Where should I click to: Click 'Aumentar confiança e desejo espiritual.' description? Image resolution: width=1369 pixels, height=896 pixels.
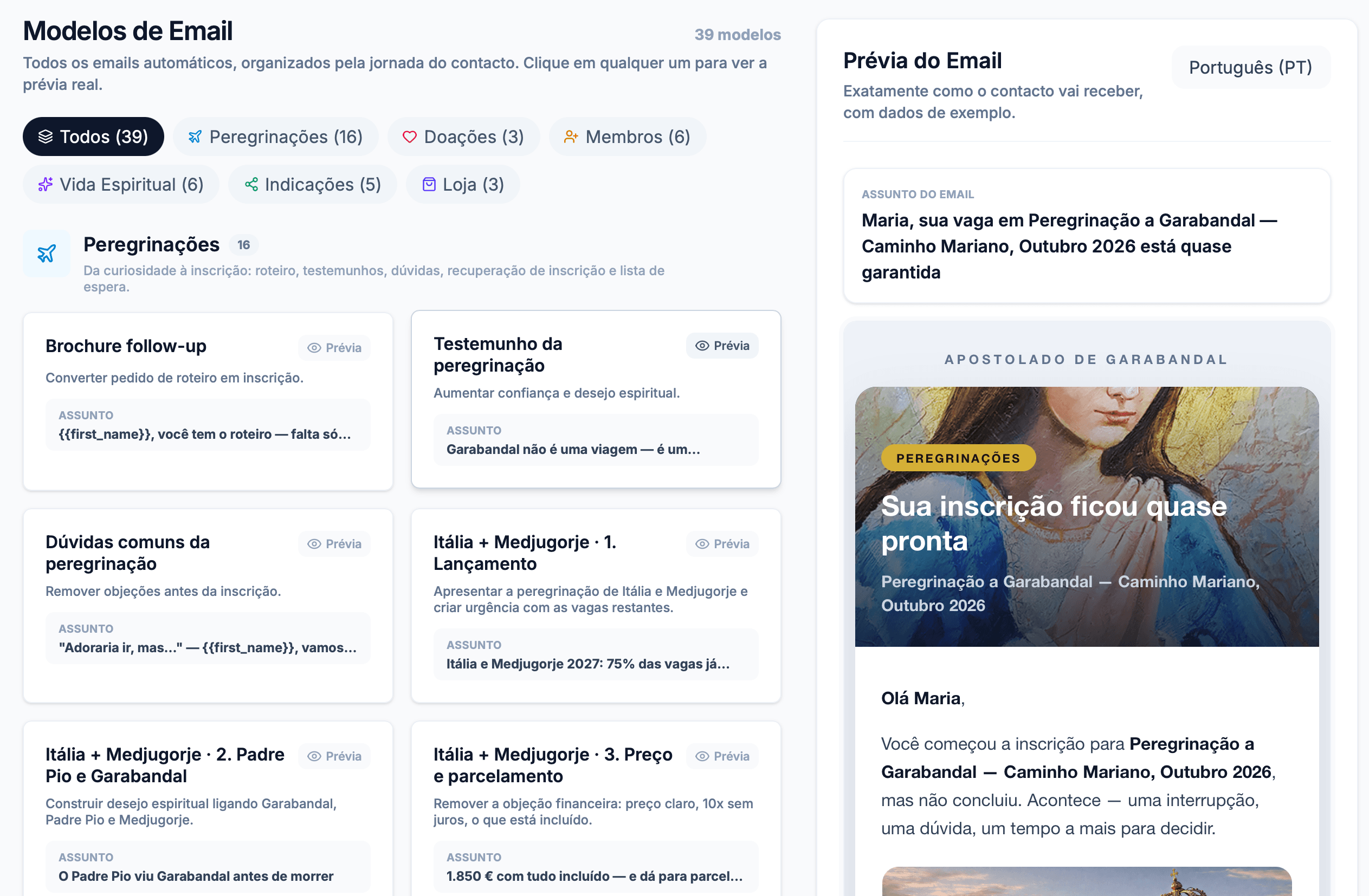(x=557, y=393)
